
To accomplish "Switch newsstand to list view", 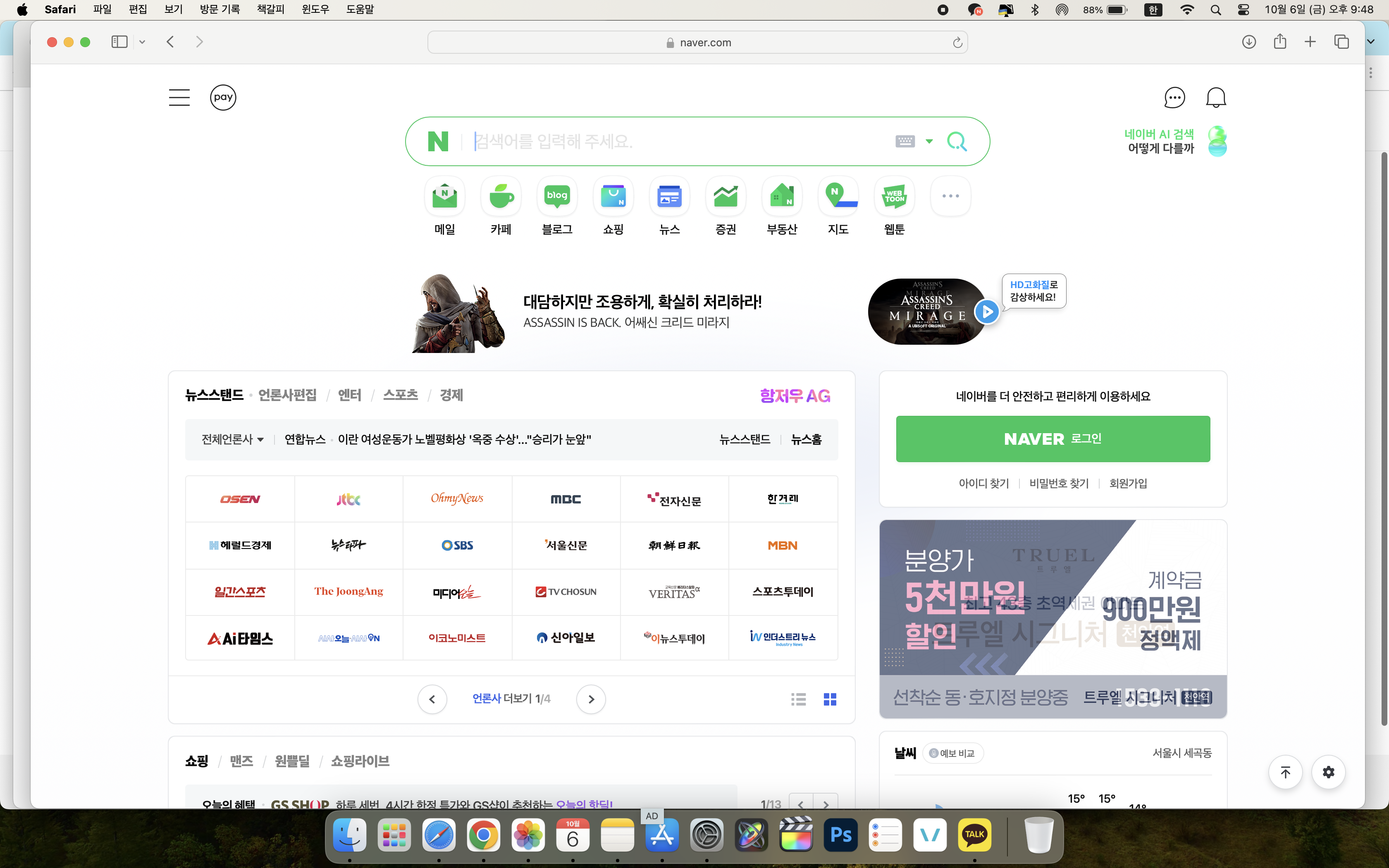I will (798, 699).
